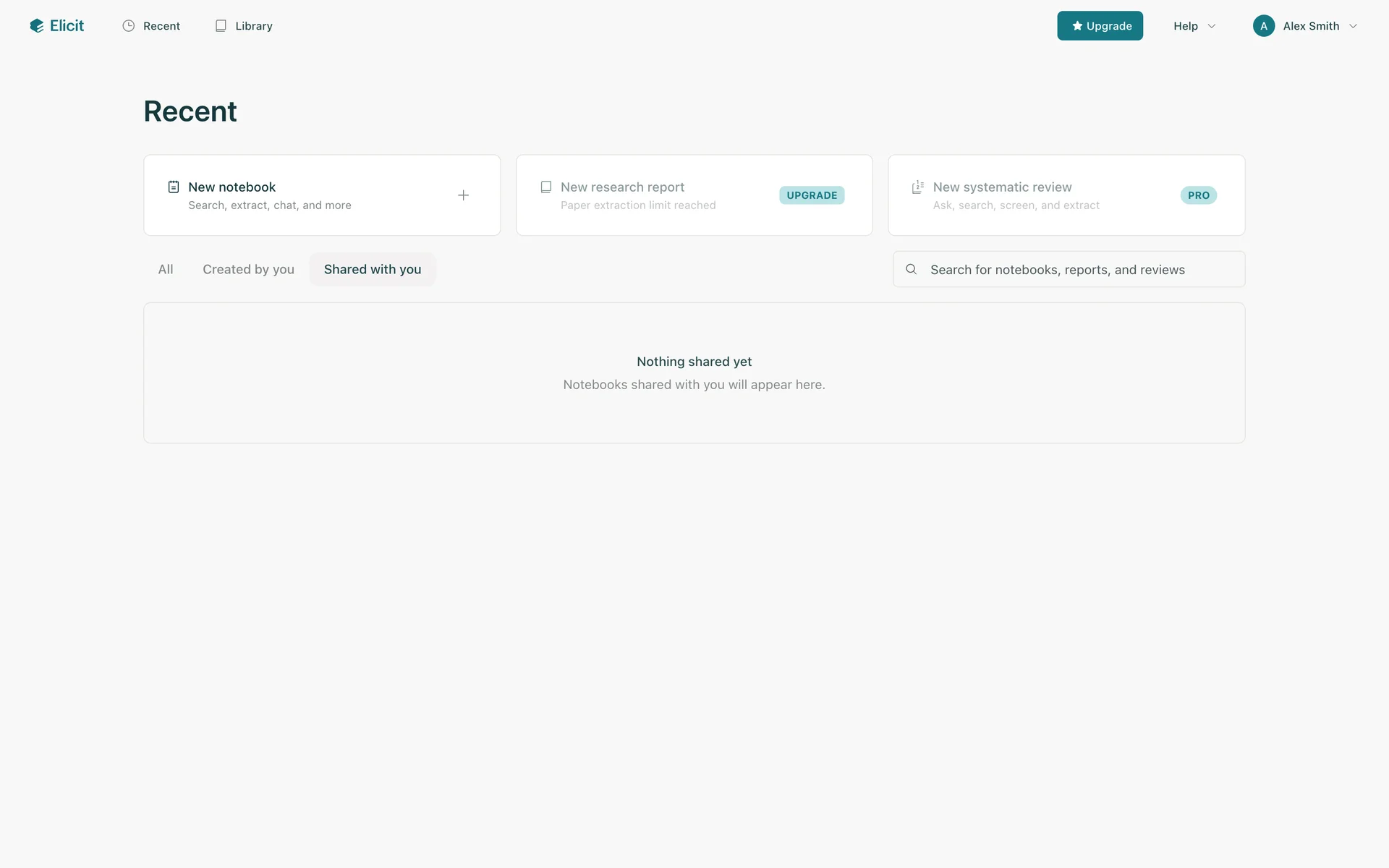
Task: Switch to the All filter tab
Action: (166, 269)
